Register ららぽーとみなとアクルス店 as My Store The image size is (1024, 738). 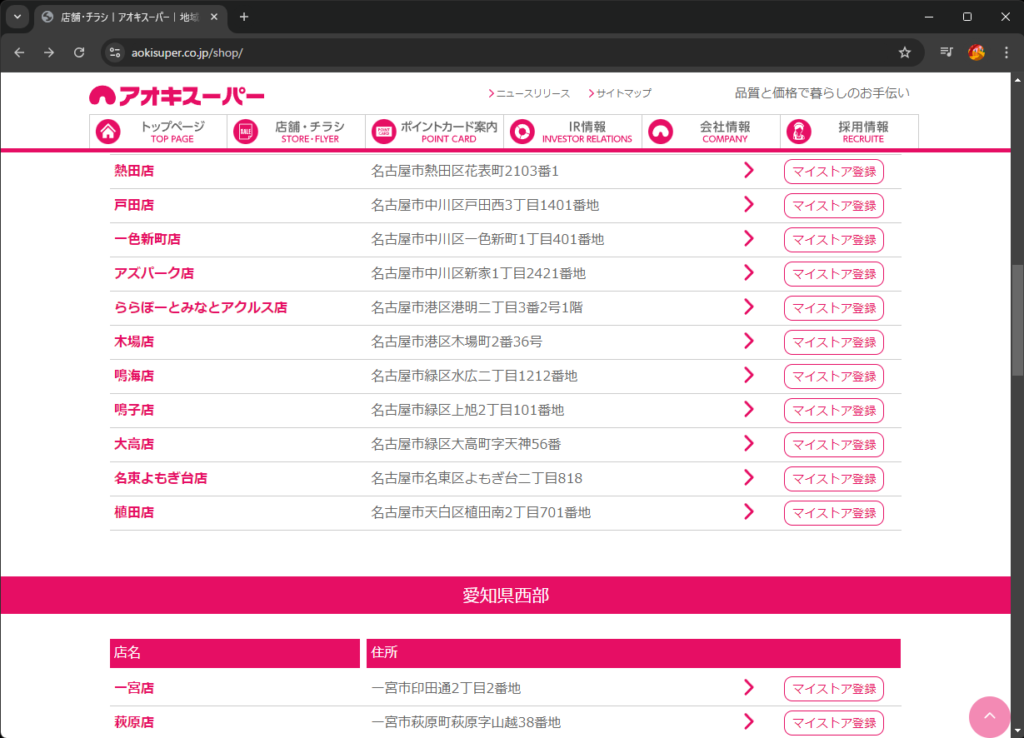click(834, 308)
